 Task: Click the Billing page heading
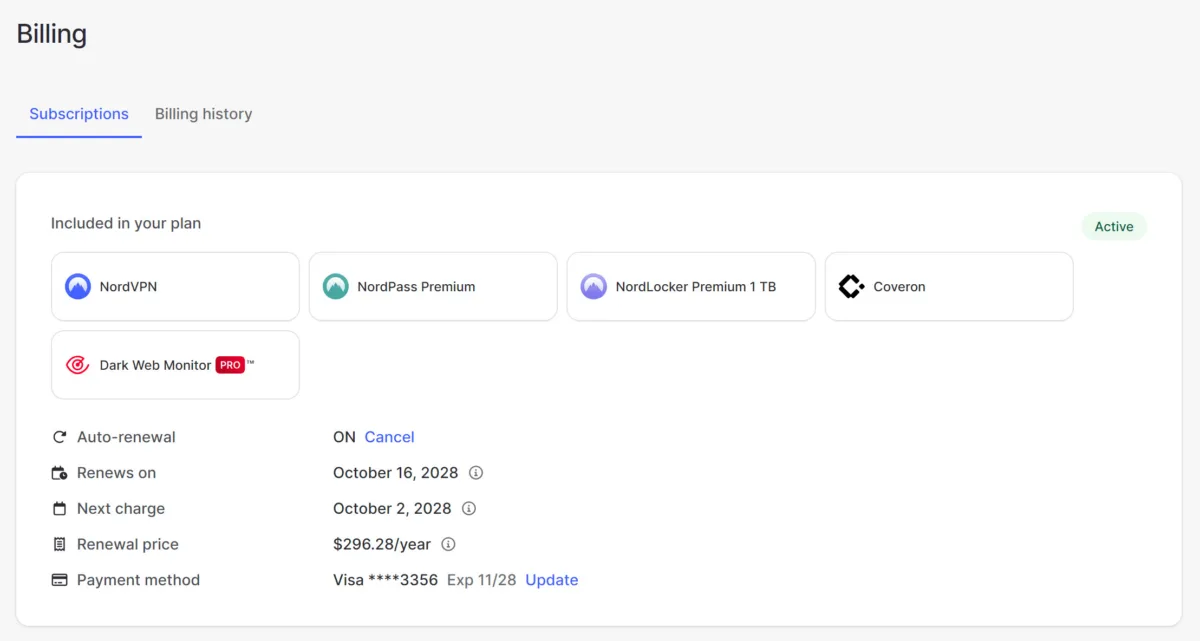52,34
